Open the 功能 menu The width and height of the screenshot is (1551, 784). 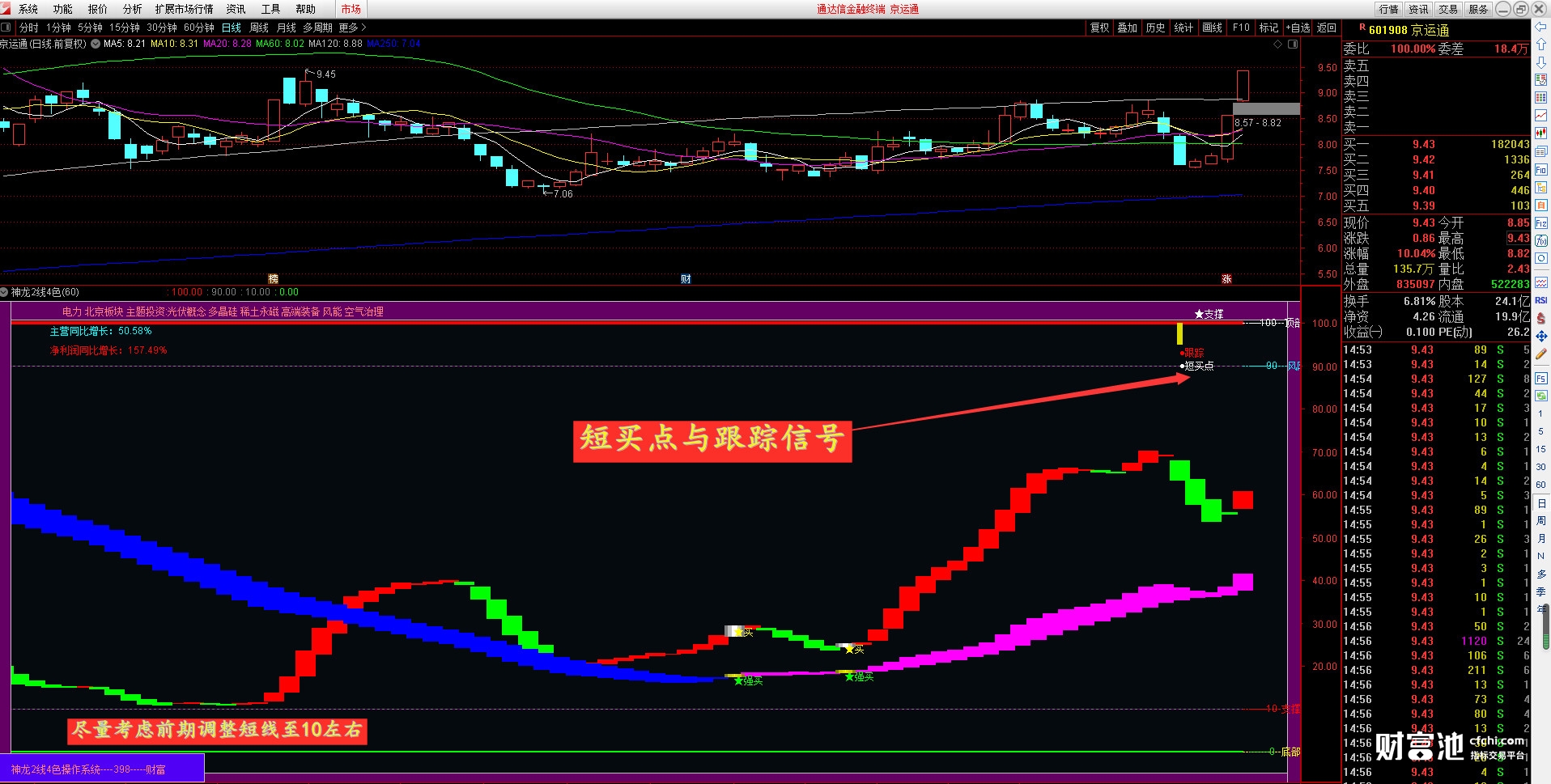[63, 9]
